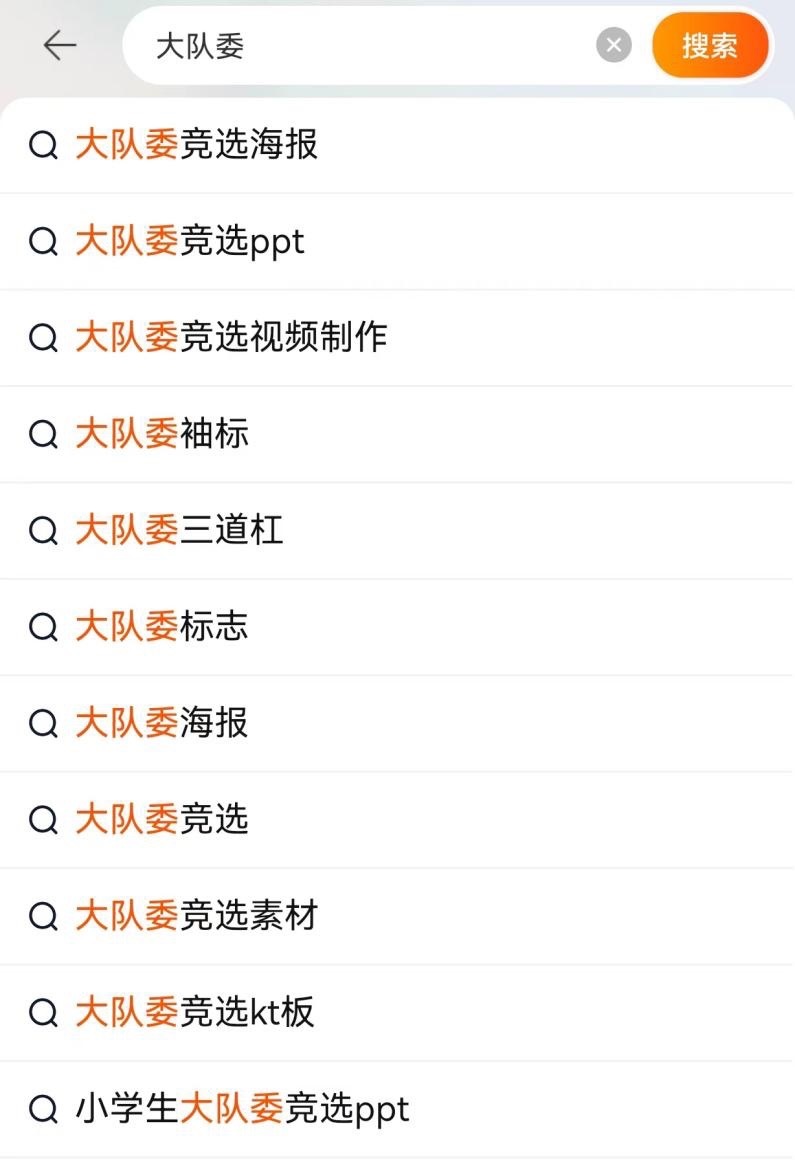Viewport: 795px width, 1170px height.
Task: Tap suggestion 大队委海报
Action: pyautogui.click(x=162, y=723)
